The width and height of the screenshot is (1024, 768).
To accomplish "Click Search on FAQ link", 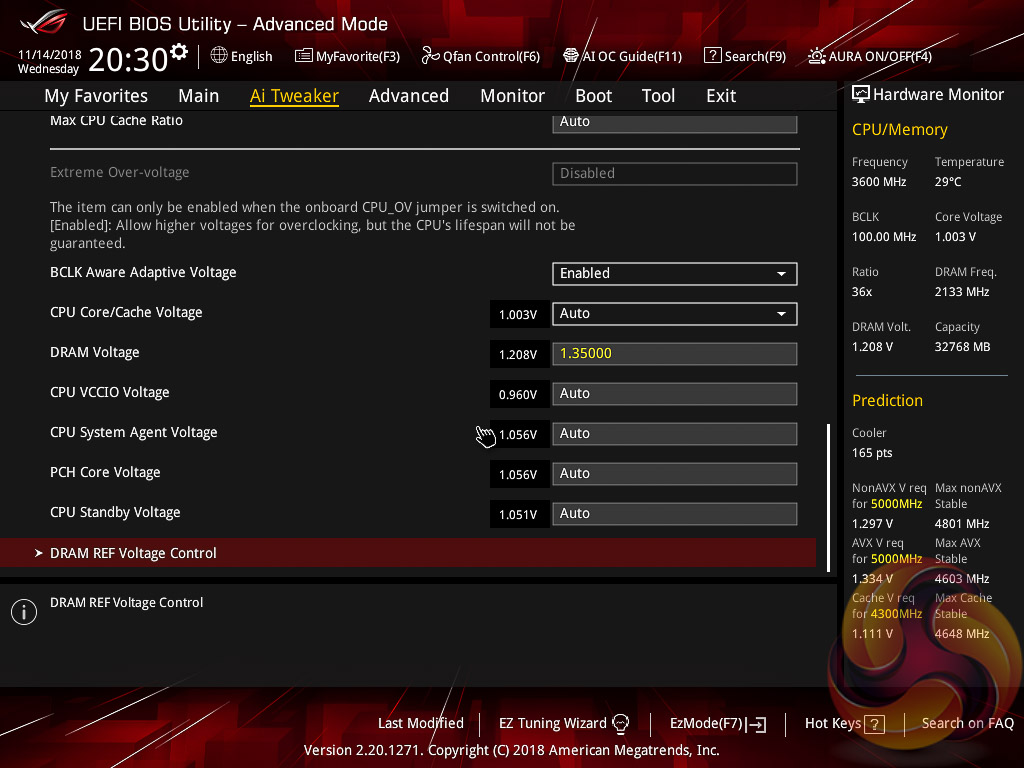I will (967, 723).
